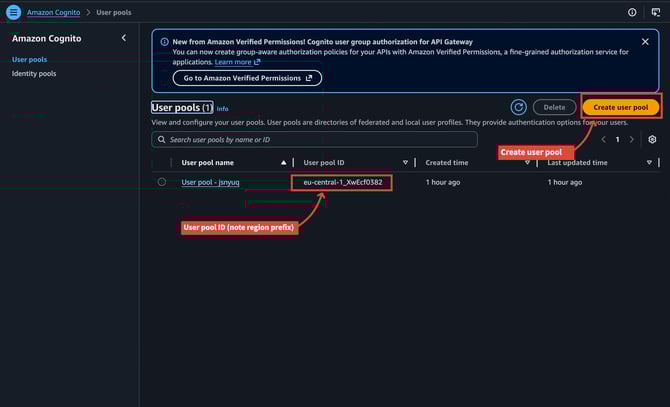Viewport: 670px width, 407px height.
Task: Dismiss the Verified Permissions banner
Action: 645,41
